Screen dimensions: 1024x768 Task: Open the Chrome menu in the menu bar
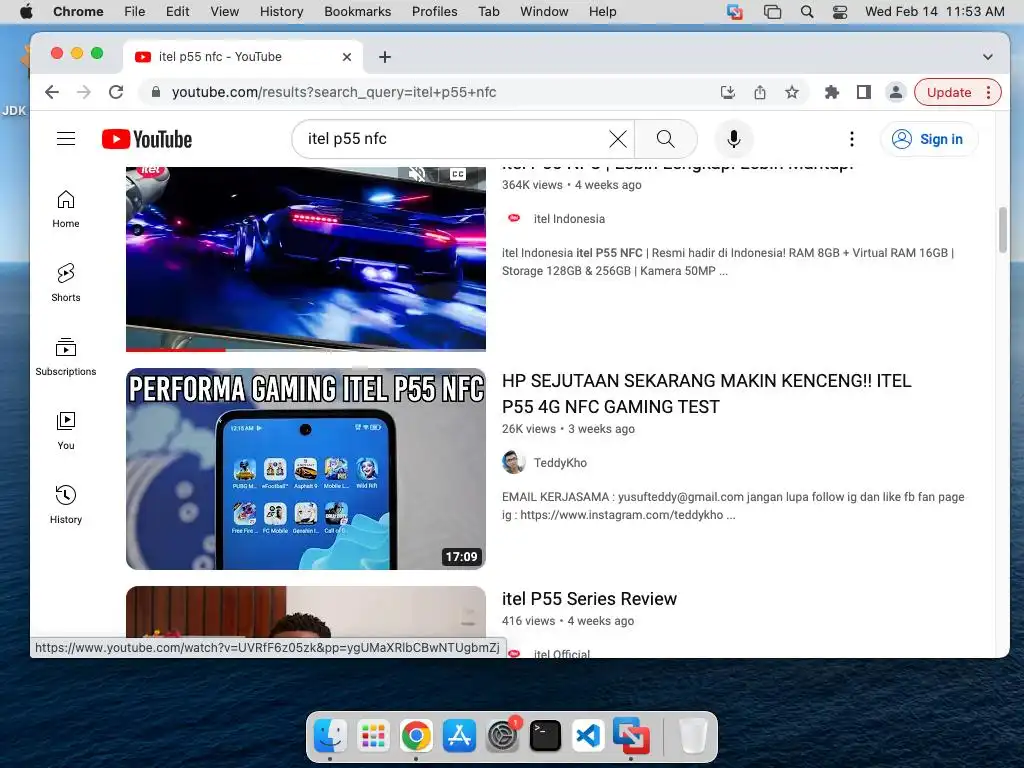point(78,12)
